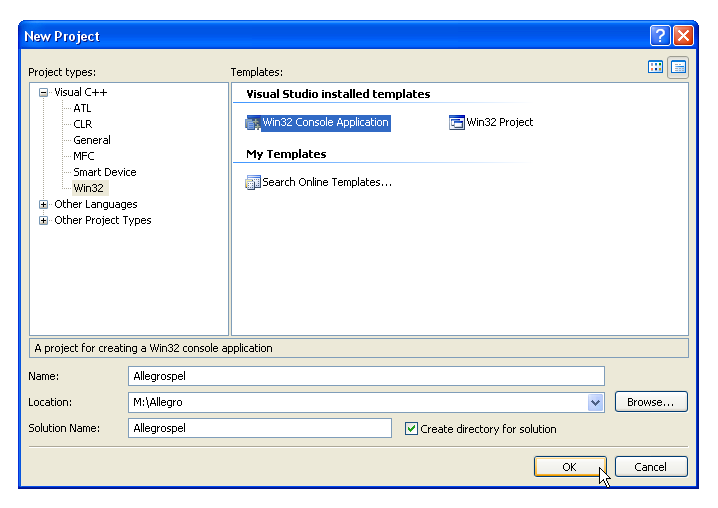Toggle Create directory for solution checkbox
The image size is (718, 508).
click(411, 429)
